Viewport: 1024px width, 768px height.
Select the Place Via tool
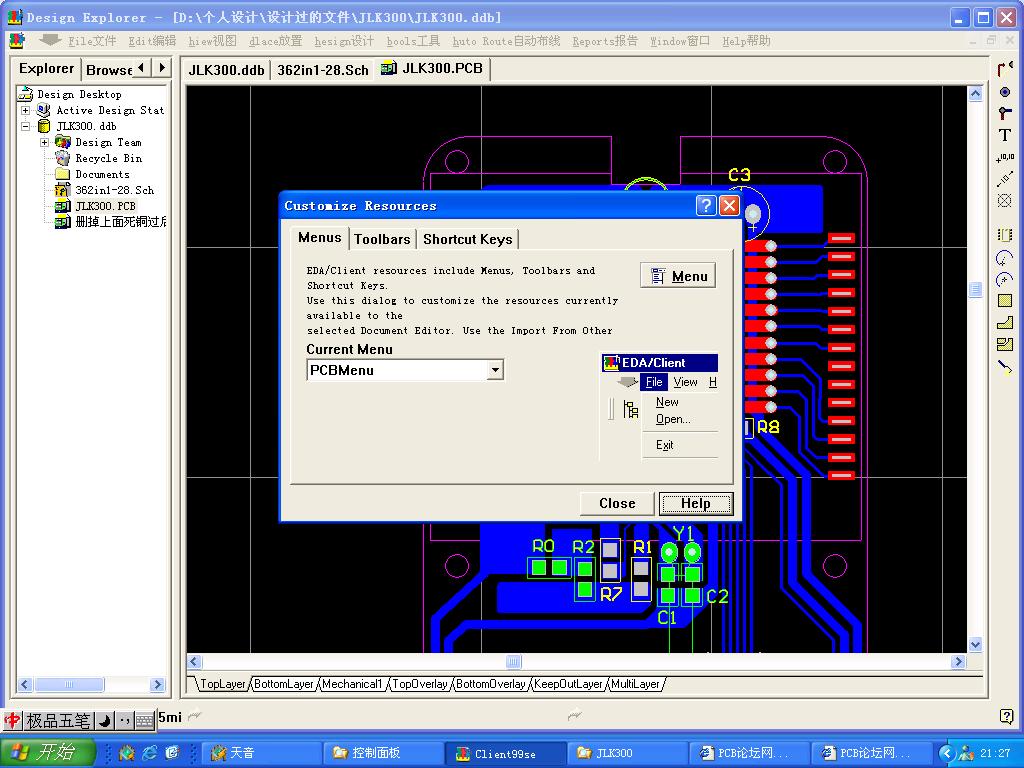[1005, 113]
